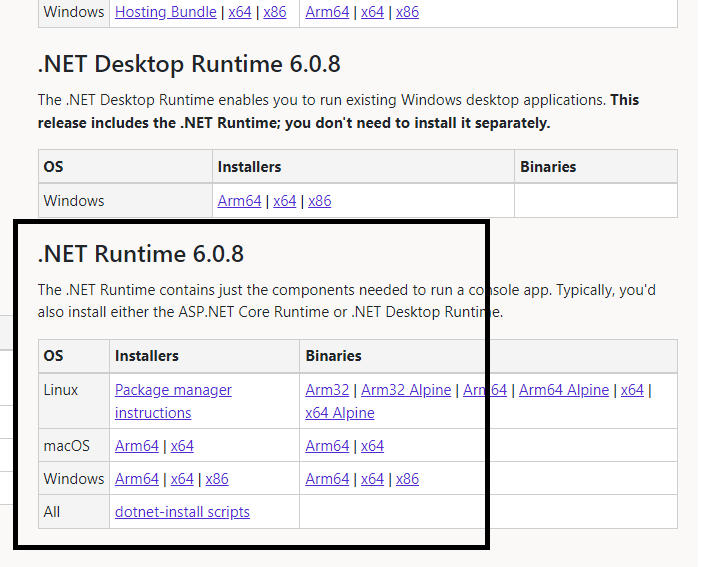The height and width of the screenshot is (567, 717).
Task: Download Desktop Runtime Arm64 Windows installer
Action: coord(239,201)
